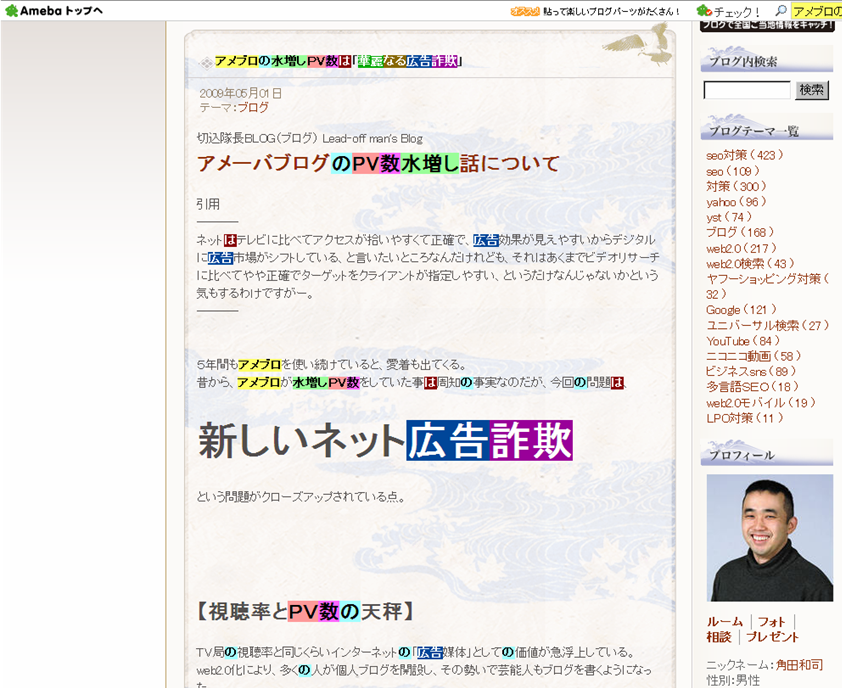842x688 pixels.
Task: Open the プレゼント profile link
Action: [772, 637]
